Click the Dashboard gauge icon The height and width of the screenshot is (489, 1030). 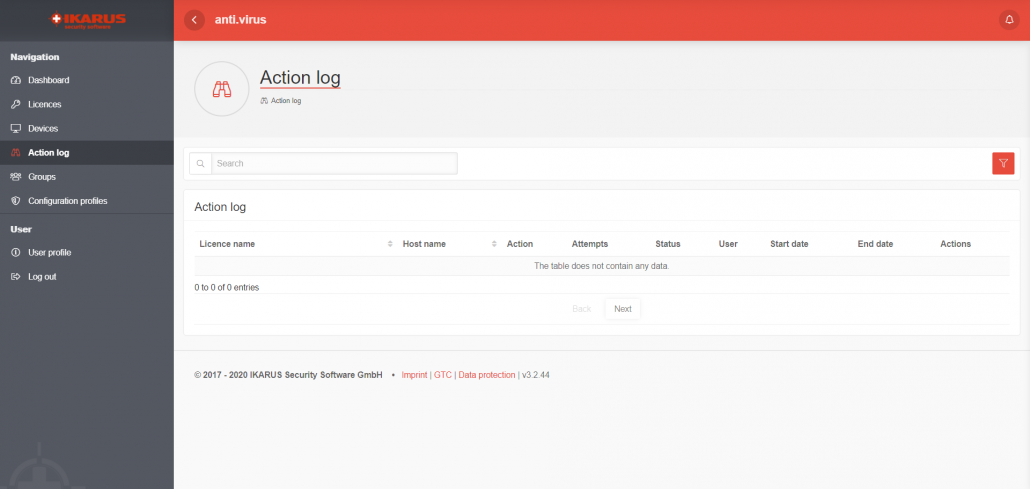coord(15,80)
